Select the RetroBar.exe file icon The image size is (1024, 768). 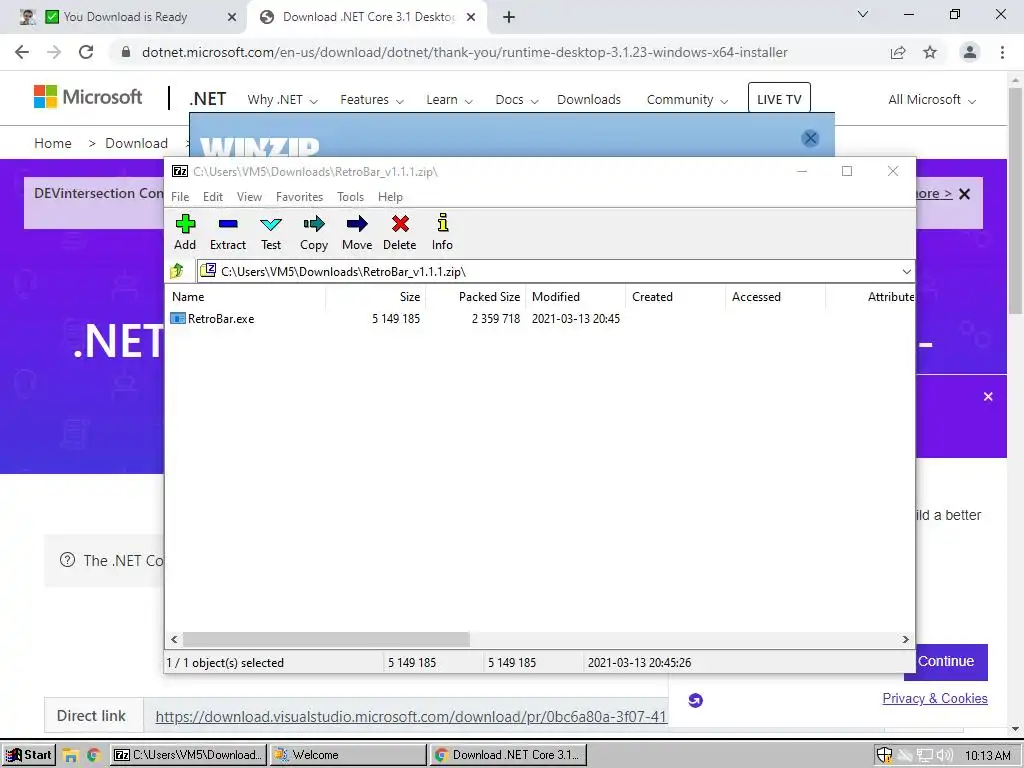(178, 319)
